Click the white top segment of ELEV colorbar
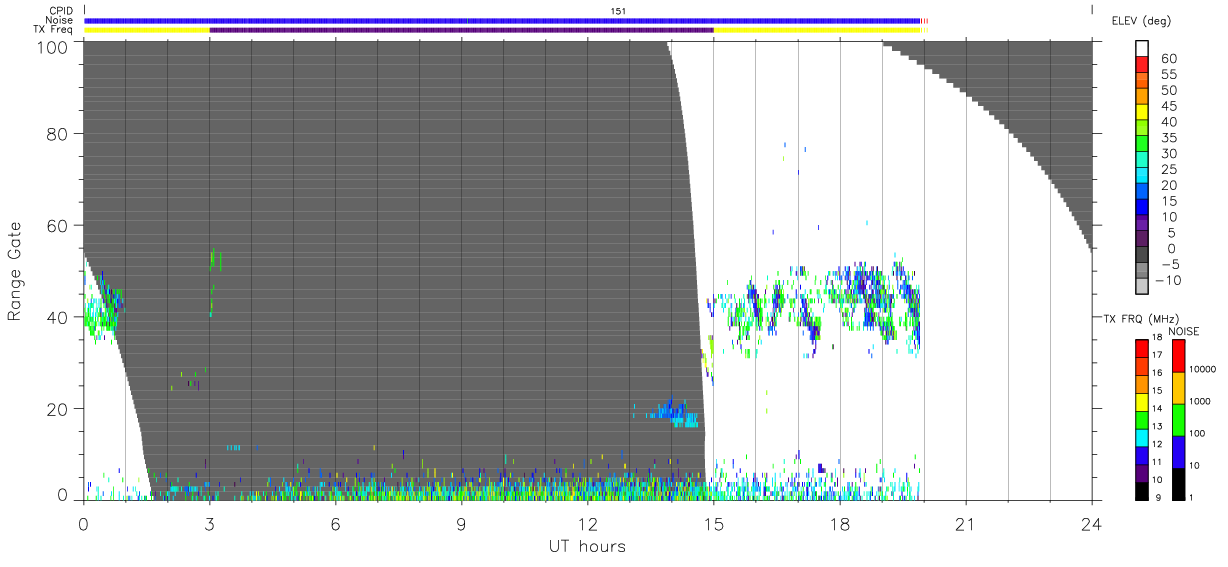Viewport: 1228px width, 567px height. click(x=1142, y=48)
